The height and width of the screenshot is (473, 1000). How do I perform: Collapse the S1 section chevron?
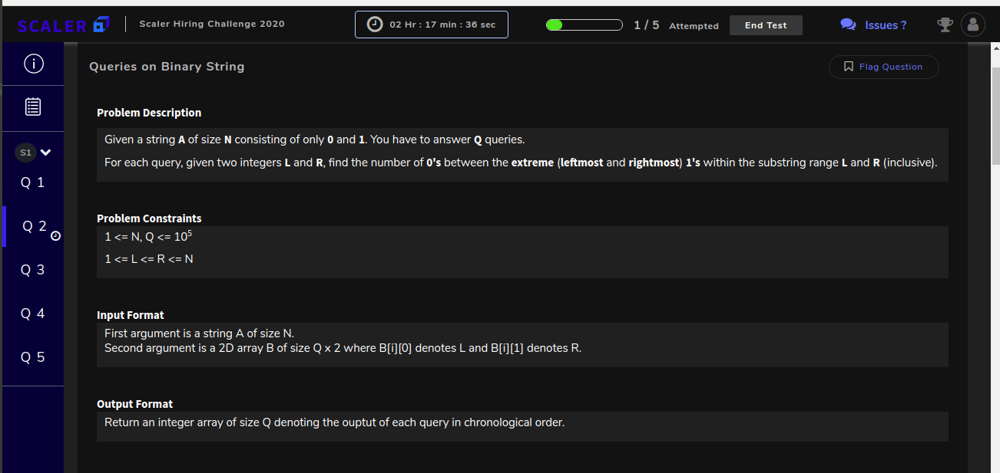pyautogui.click(x=45, y=153)
